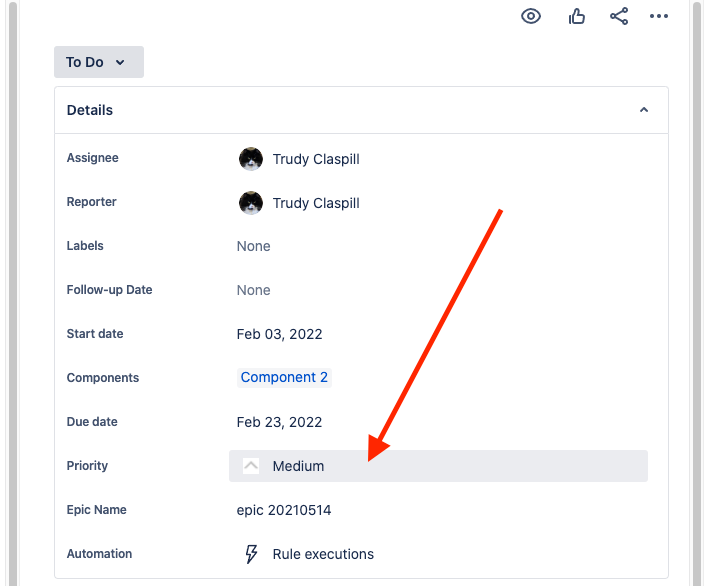Select assignee name Trudy Claspill
The image size is (725, 586).
(316, 159)
